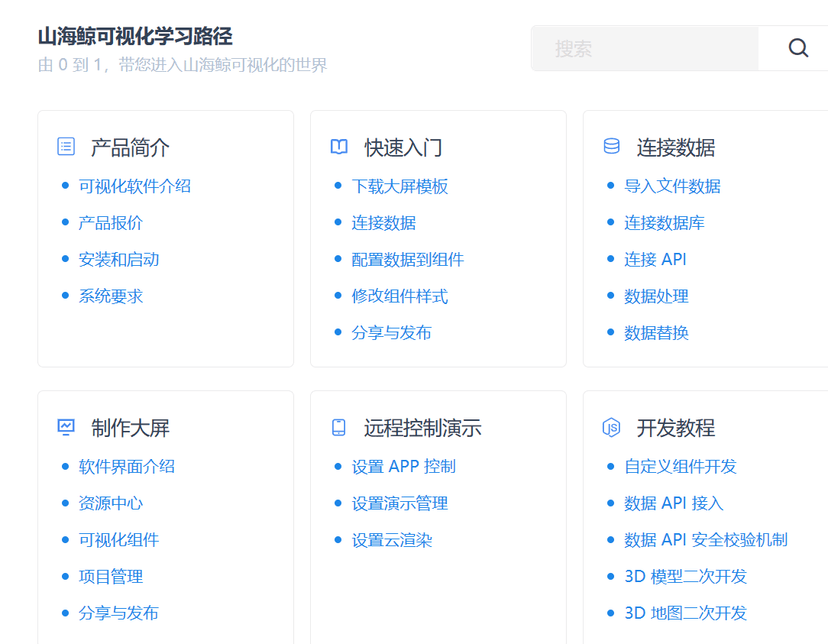
Task: Open the 系统要求 link
Action: coord(111,296)
